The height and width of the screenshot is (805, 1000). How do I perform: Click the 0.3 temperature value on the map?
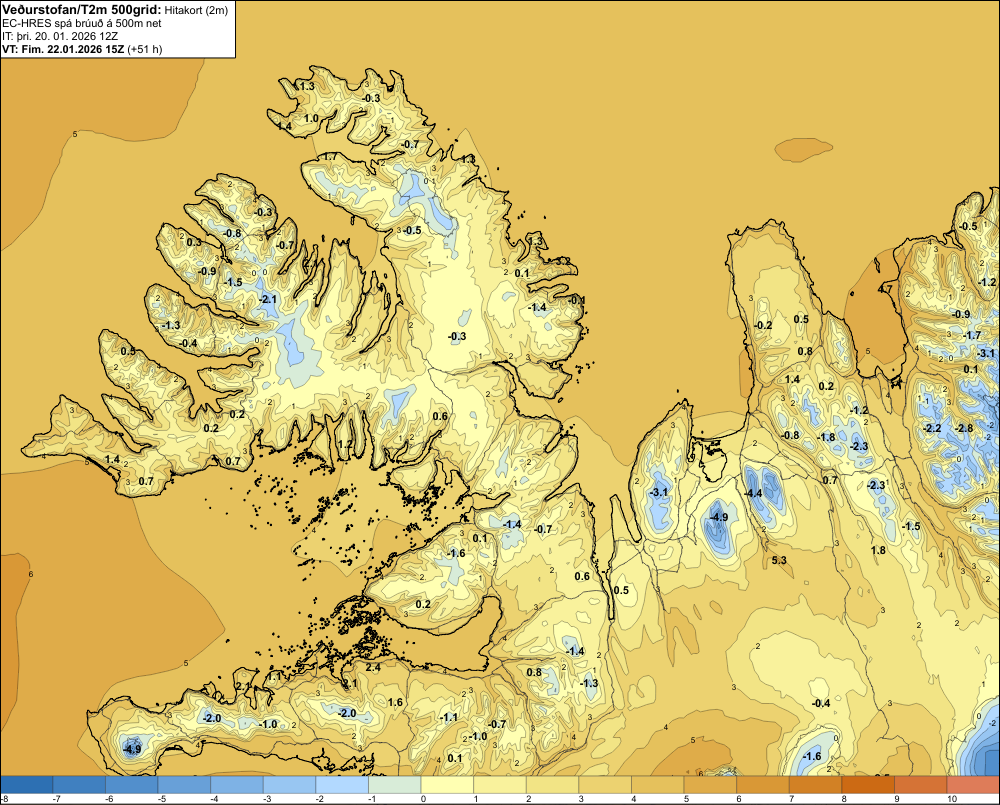(194, 242)
